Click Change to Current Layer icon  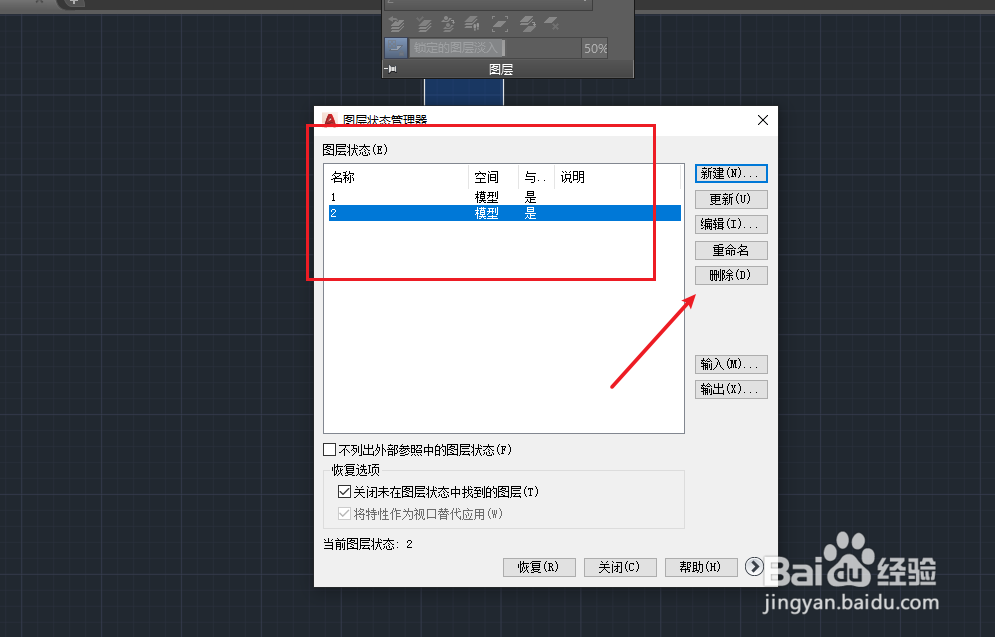(x=423, y=24)
